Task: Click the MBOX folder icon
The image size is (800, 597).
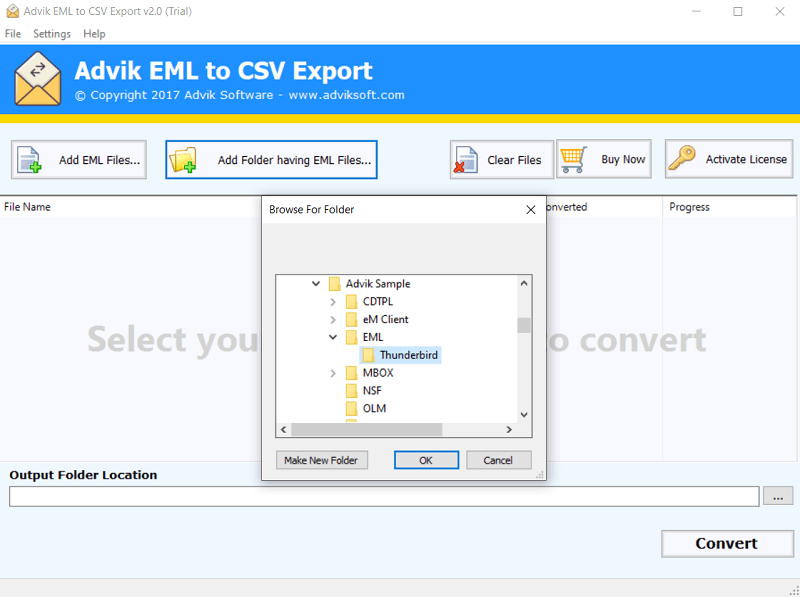Action: point(352,373)
